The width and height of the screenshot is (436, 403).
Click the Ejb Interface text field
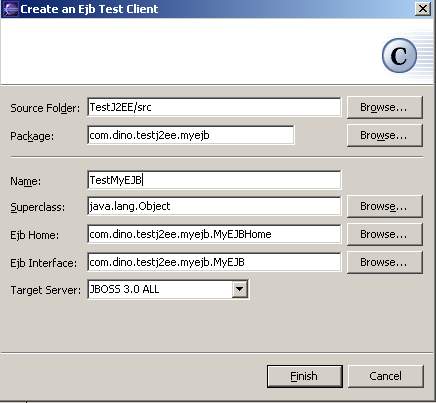[214, 262]
